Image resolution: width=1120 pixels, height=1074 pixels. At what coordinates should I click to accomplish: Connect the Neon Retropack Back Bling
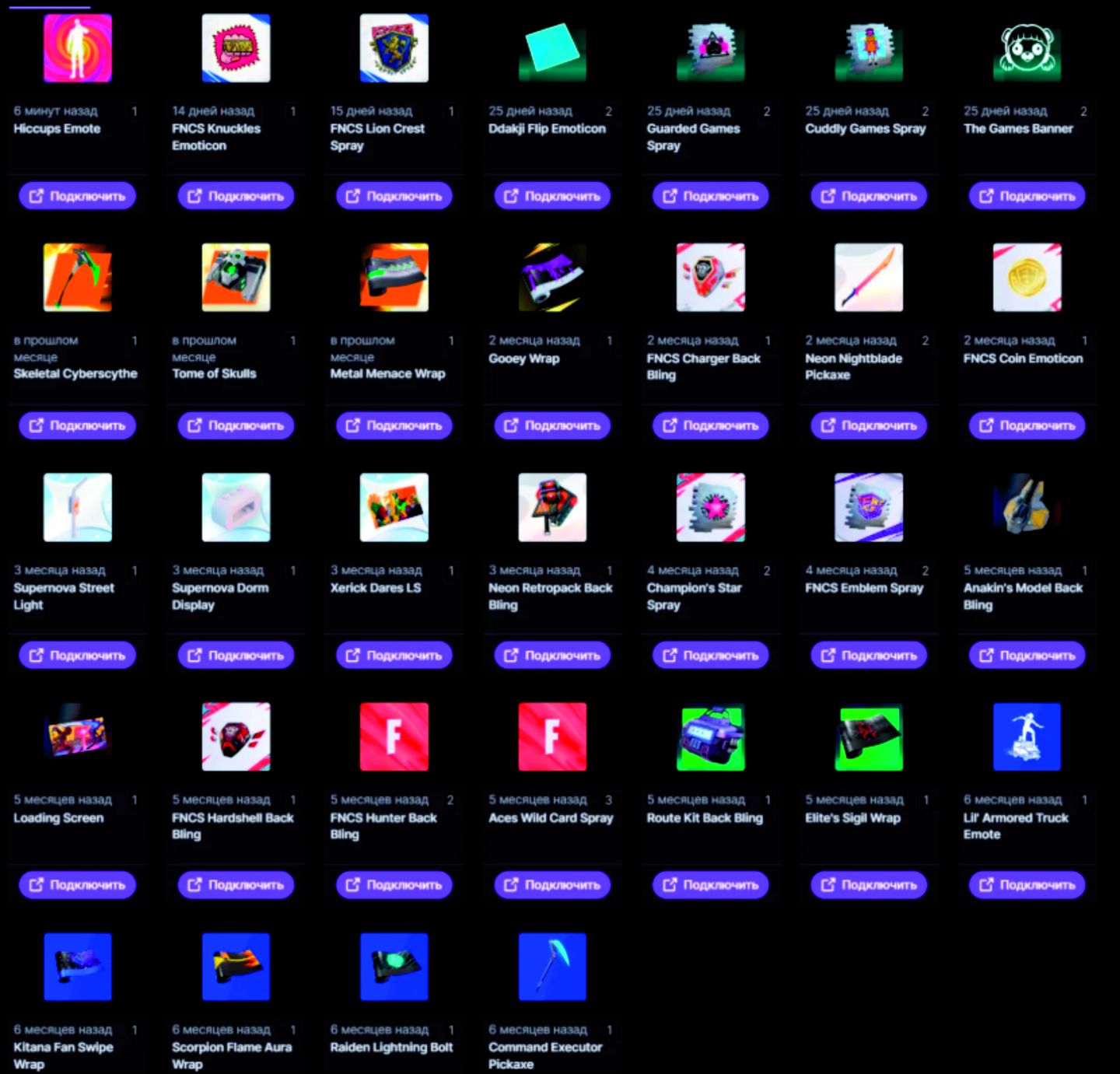tap(552, 656)
